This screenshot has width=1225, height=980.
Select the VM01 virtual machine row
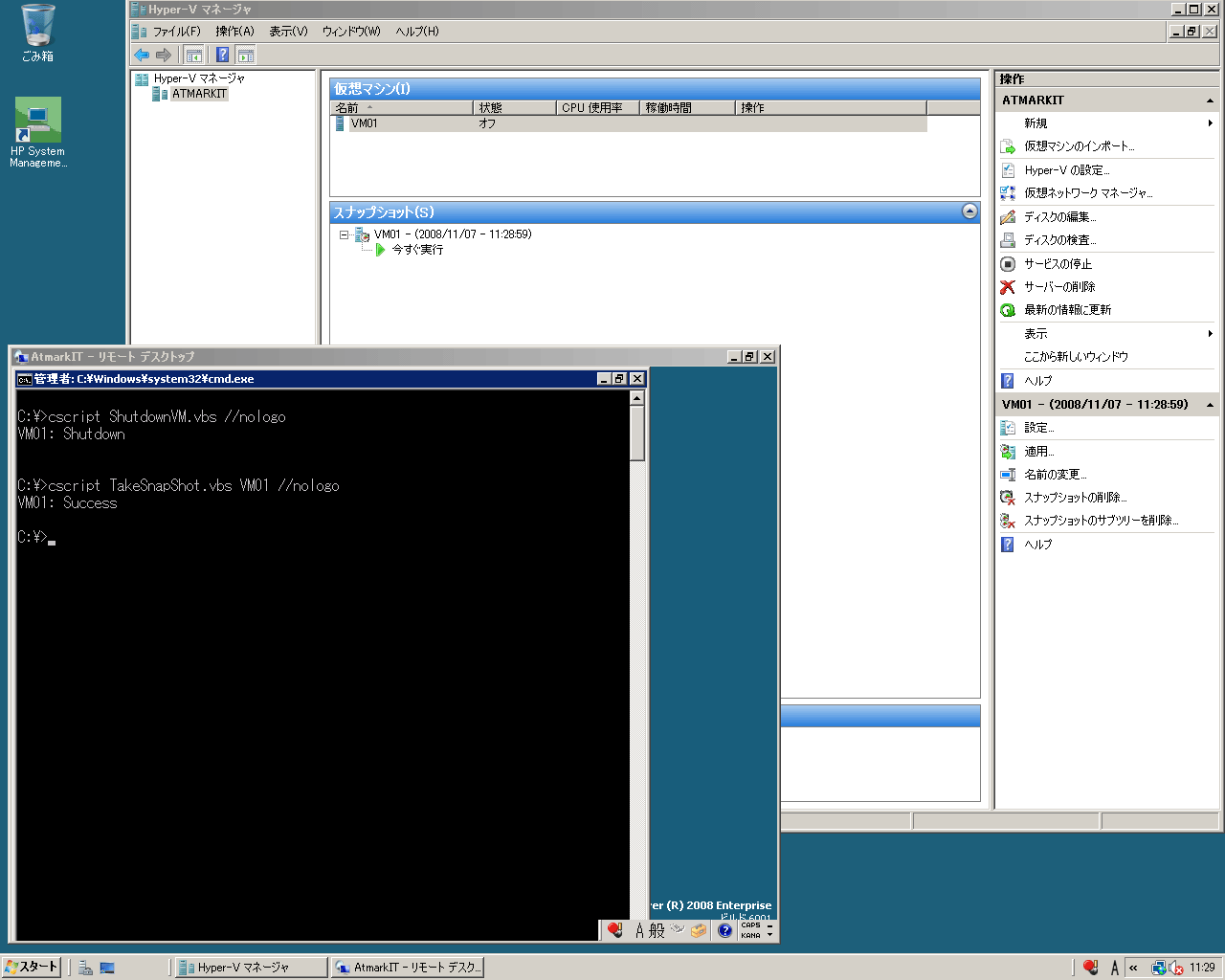click(x=628, y=123)
